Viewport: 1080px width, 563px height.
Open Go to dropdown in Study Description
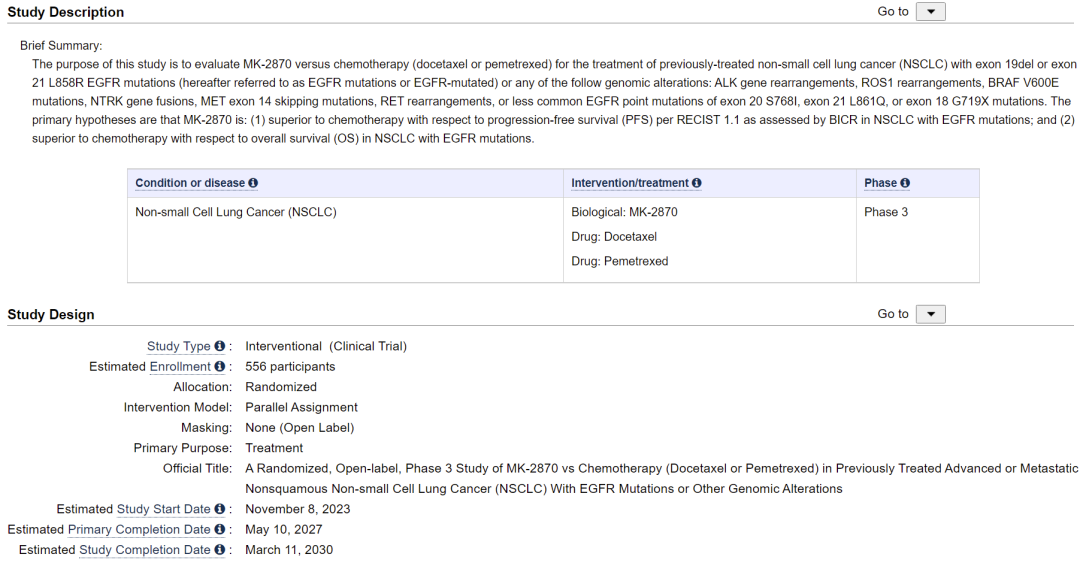pyautogui.click(x=930, y=12)
